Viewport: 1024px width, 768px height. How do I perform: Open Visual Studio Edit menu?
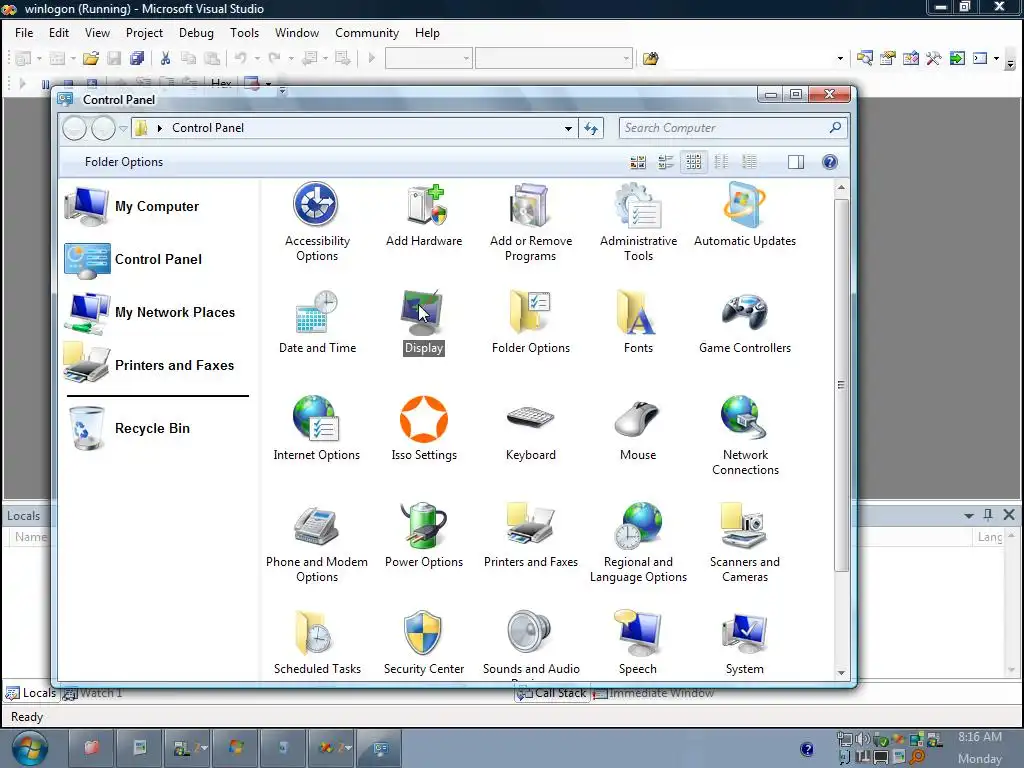pyautogui.click(x=59, y=33)
